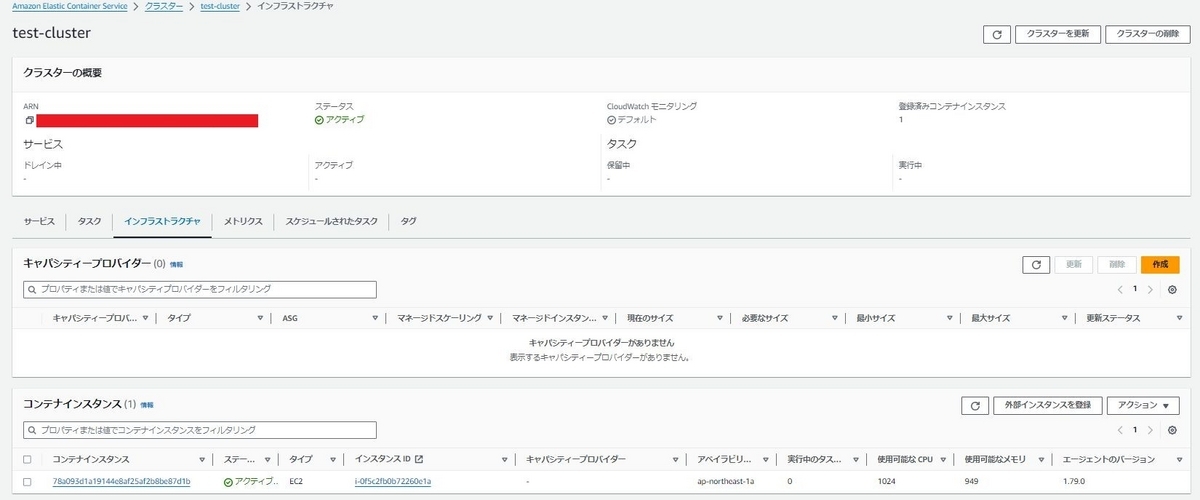Switch to the タスク tab
Screen dimensions: 1200x500
[x=89, y=221]
